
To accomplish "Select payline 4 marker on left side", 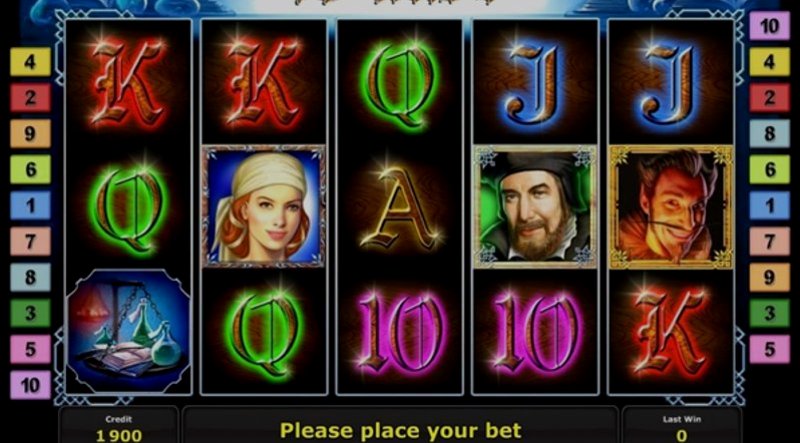I will point(31,62).
